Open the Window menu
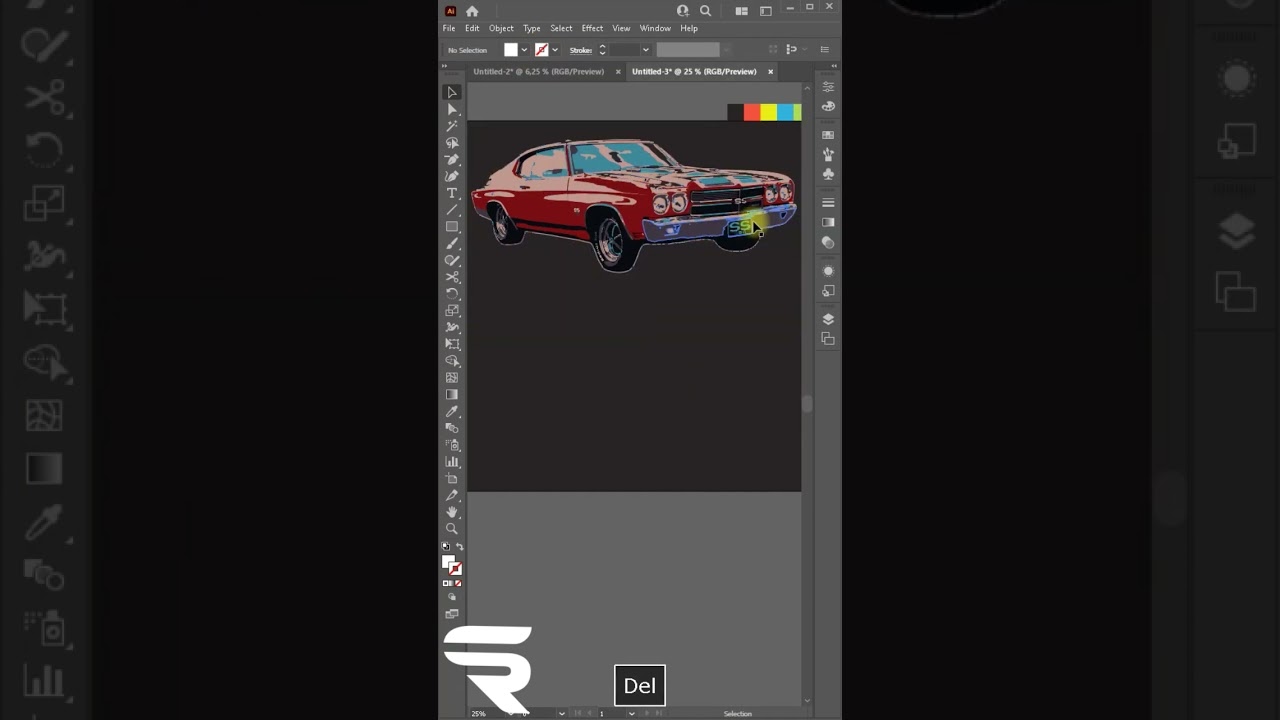The image size is (1280, 720). (x=655, y=28)
